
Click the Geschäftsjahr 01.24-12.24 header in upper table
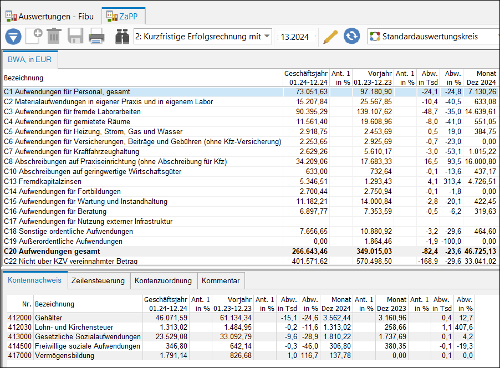tap(306, 78)
